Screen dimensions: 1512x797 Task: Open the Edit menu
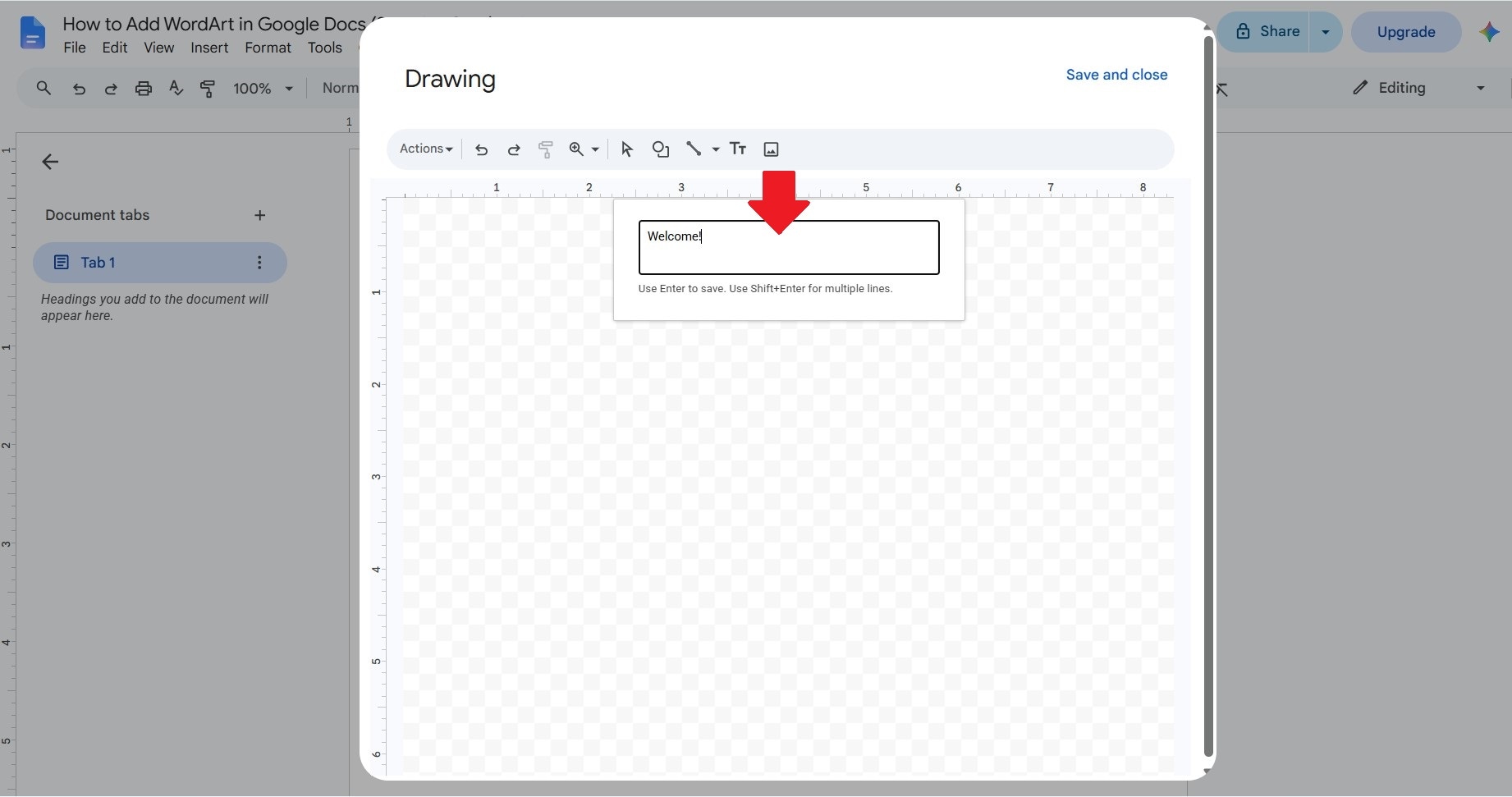click(114, 48)
